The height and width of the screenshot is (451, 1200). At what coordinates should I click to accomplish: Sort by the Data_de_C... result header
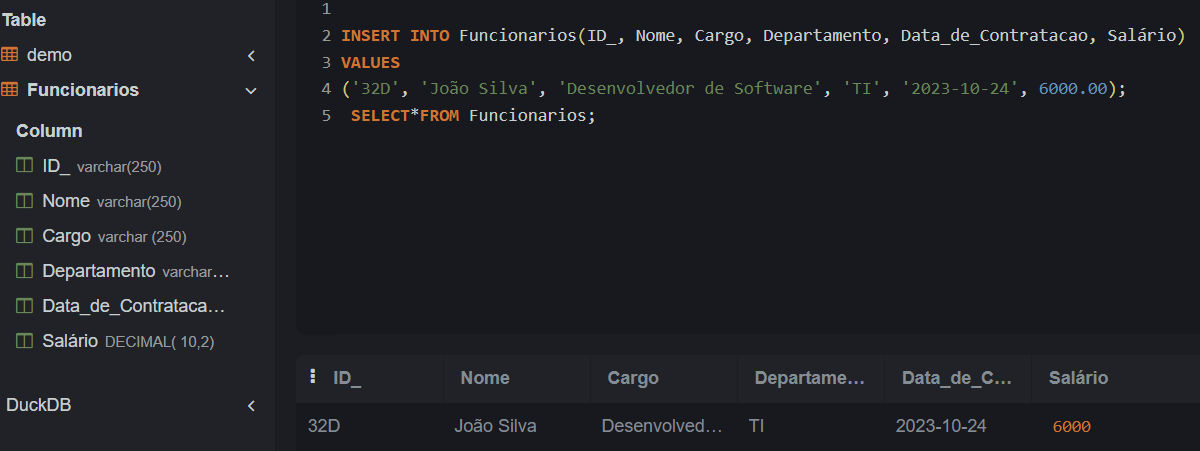click(x=957, y=378)
